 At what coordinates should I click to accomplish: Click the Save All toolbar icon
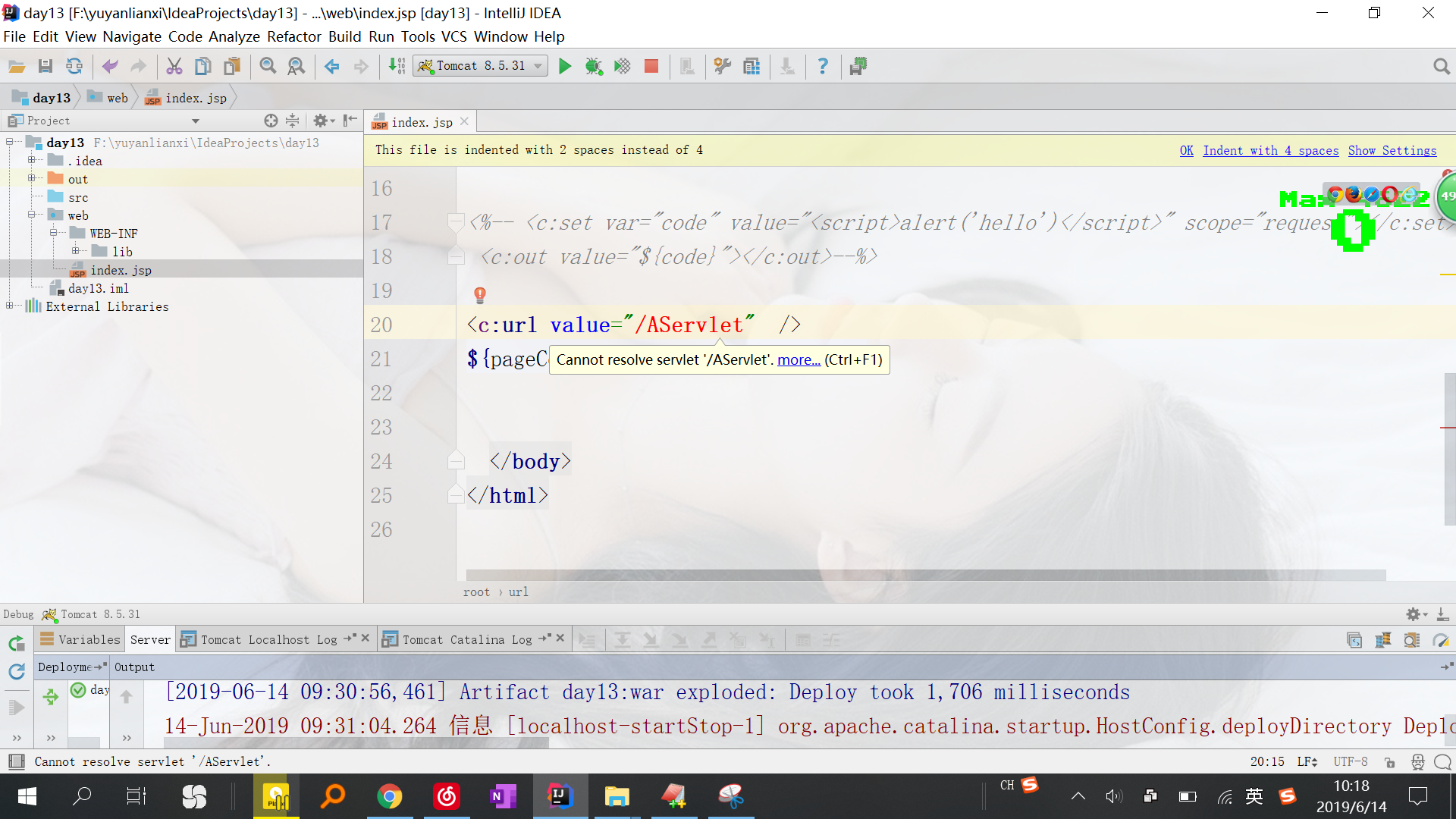[x=45, y=67]
